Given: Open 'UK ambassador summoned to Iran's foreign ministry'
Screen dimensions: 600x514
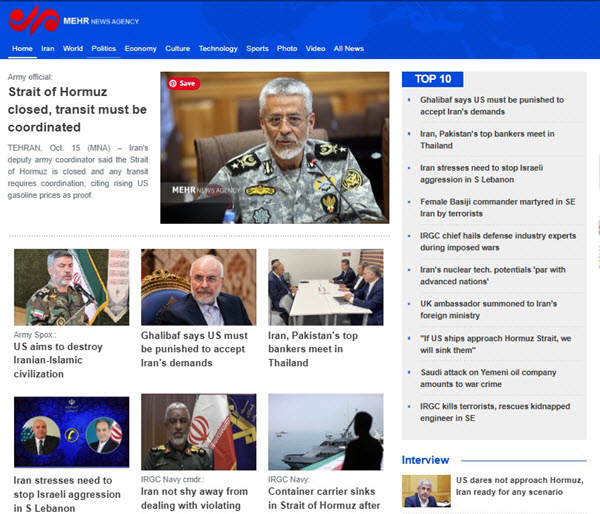Looking at the screenshot, I should click(488, 310).
